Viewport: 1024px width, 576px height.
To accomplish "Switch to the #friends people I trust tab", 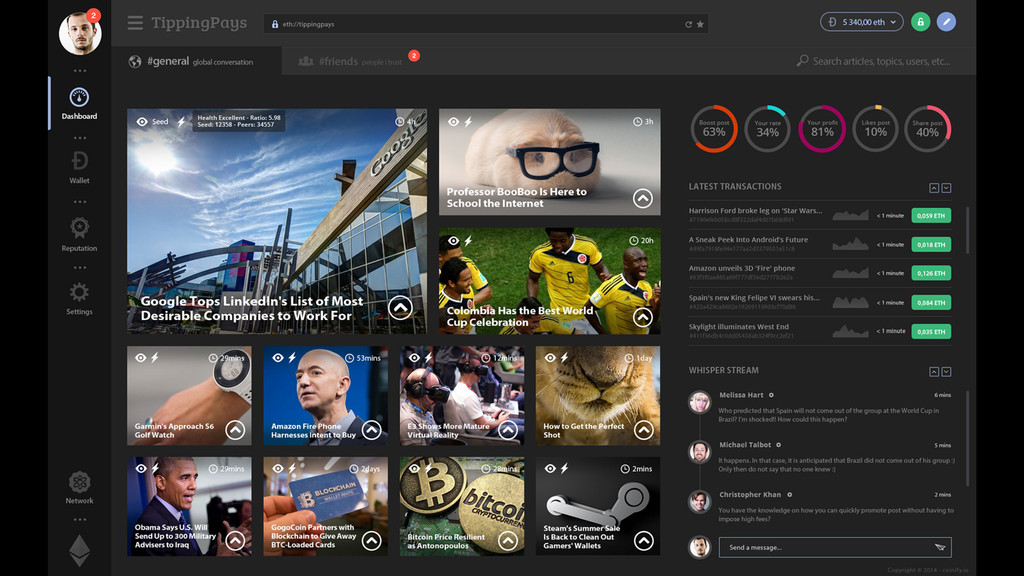I will [358, 61].
